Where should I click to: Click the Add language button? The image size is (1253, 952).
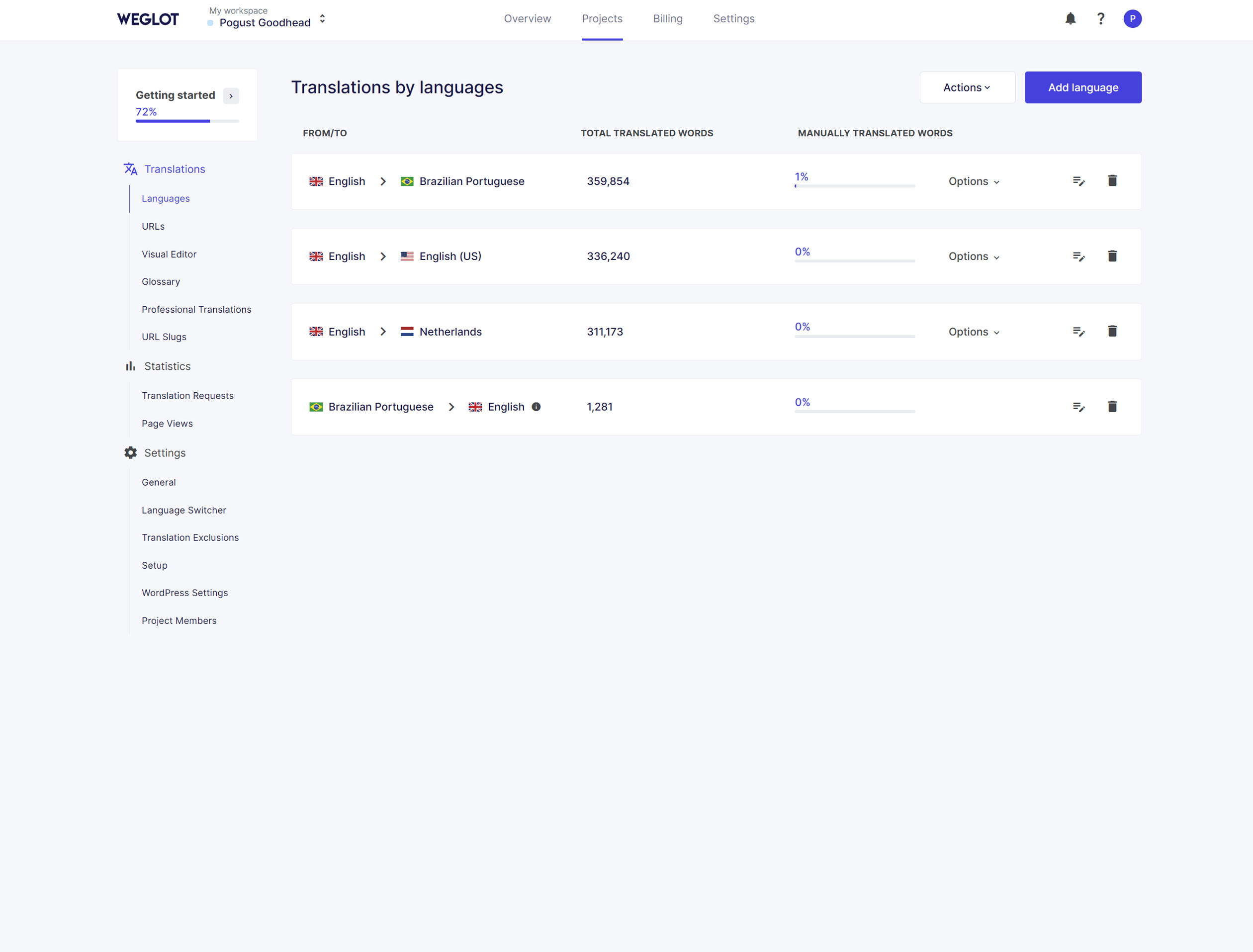tap(1082, 87)
